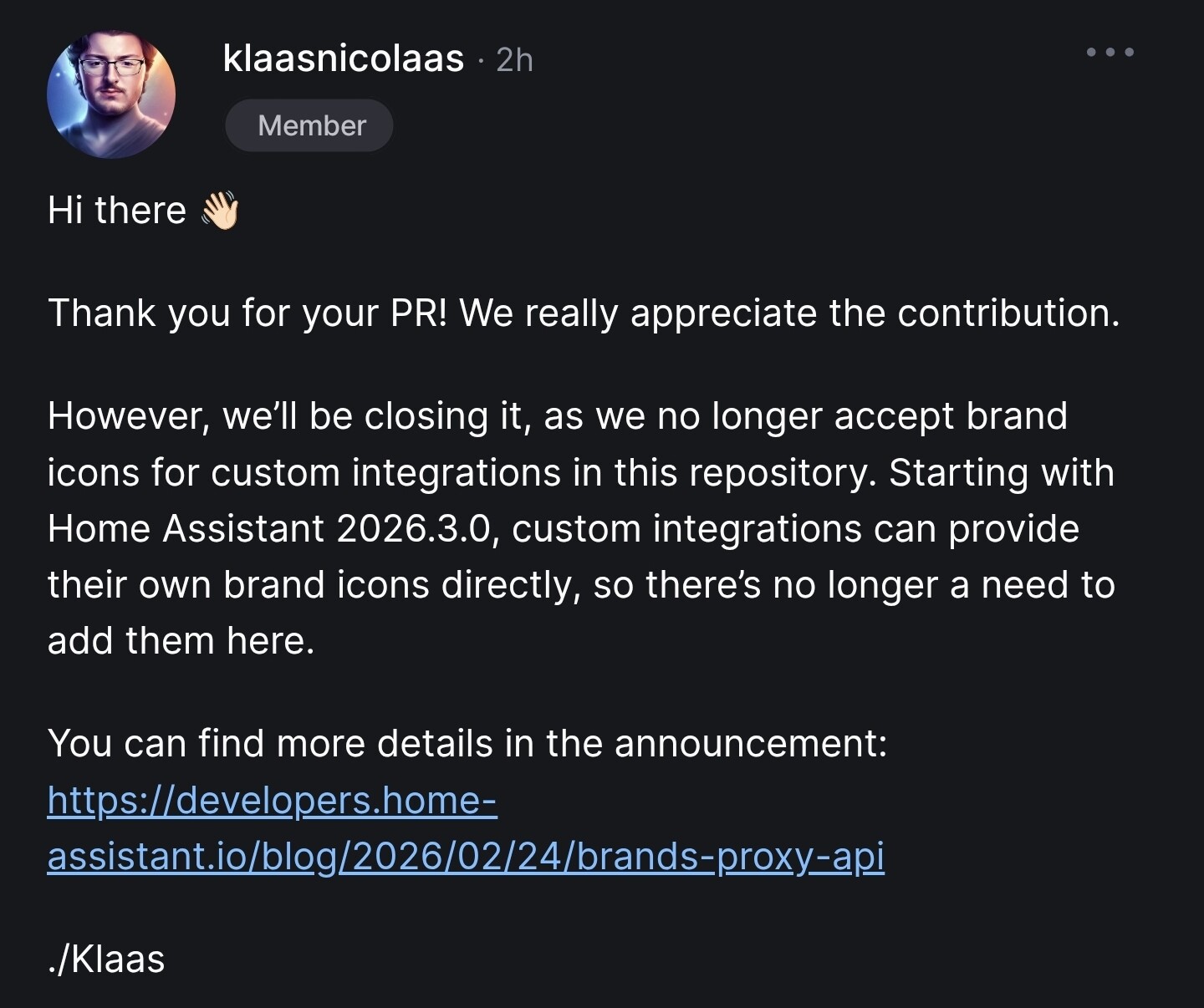This screenshot has height=1008, width=1204.
Task: Click the "2h" comment timestamp
Action: 514,60
